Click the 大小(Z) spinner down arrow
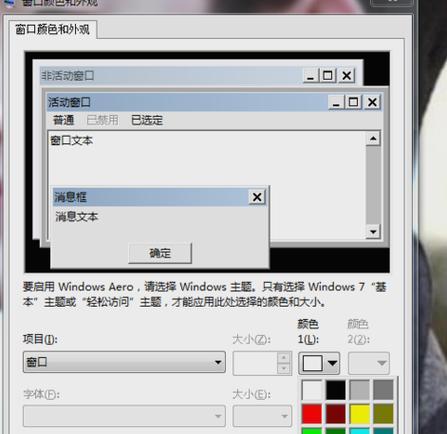Screen dimensions: 447x434 (x=284, y=368)
